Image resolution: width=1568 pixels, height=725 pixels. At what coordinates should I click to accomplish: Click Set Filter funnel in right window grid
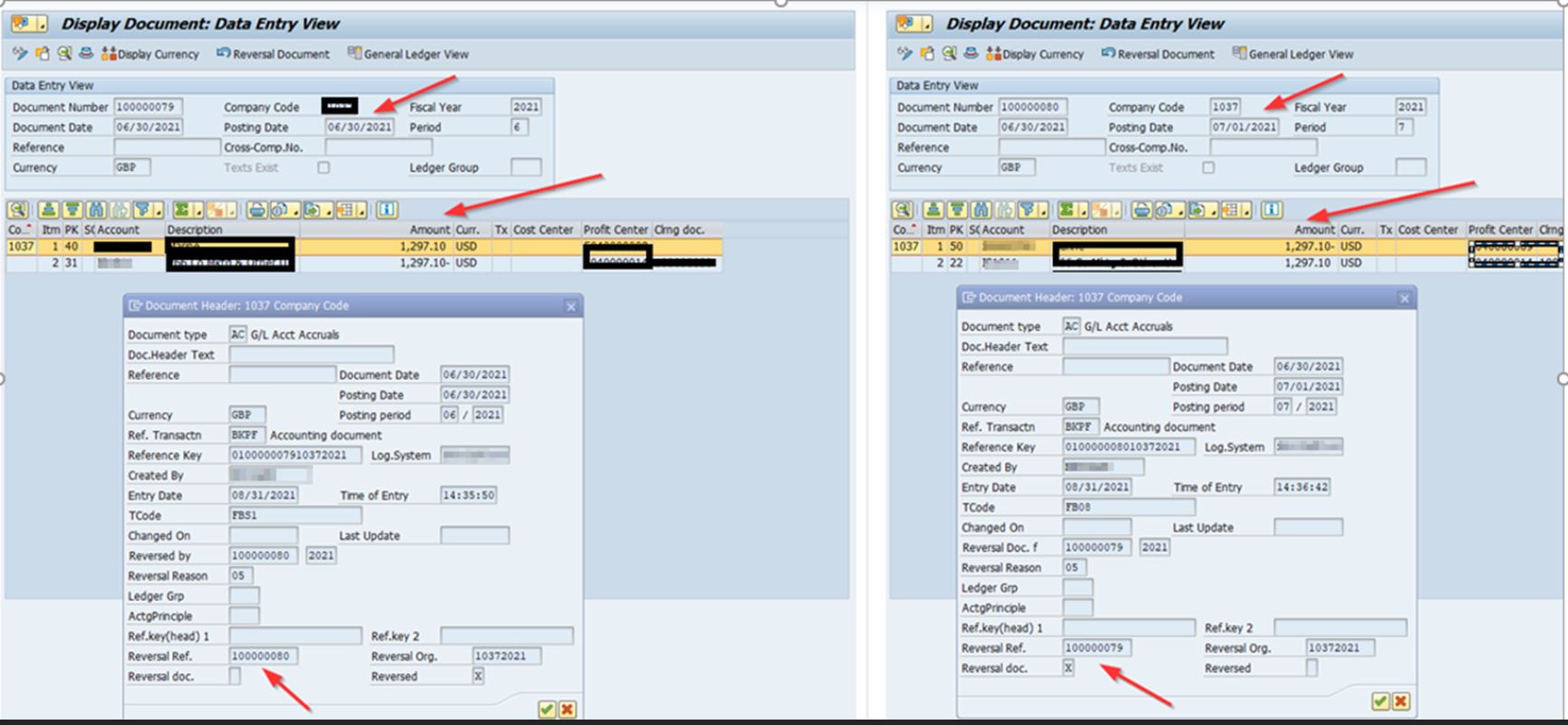tap(1028, 210)
